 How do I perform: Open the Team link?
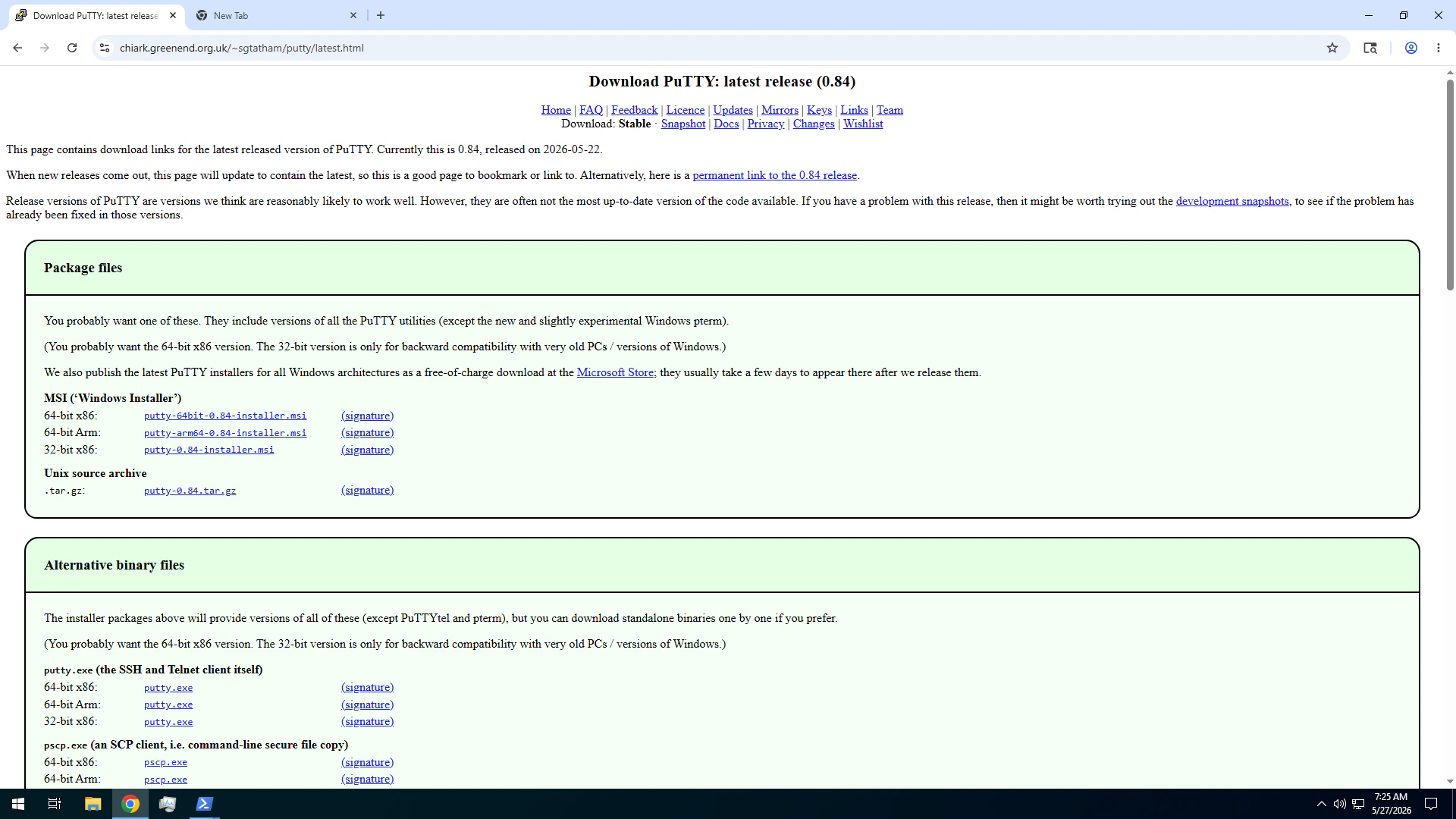click(x=890, y=110)
